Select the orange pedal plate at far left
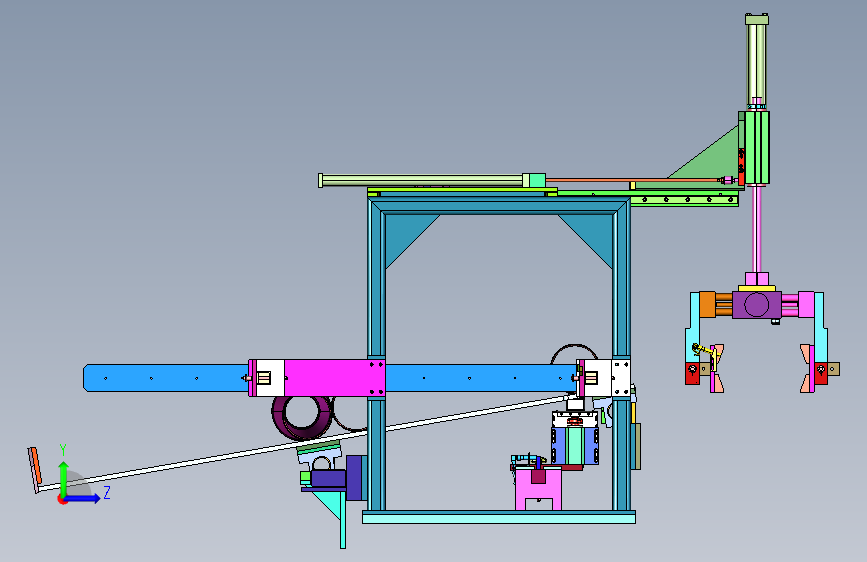 pos(35,466)
